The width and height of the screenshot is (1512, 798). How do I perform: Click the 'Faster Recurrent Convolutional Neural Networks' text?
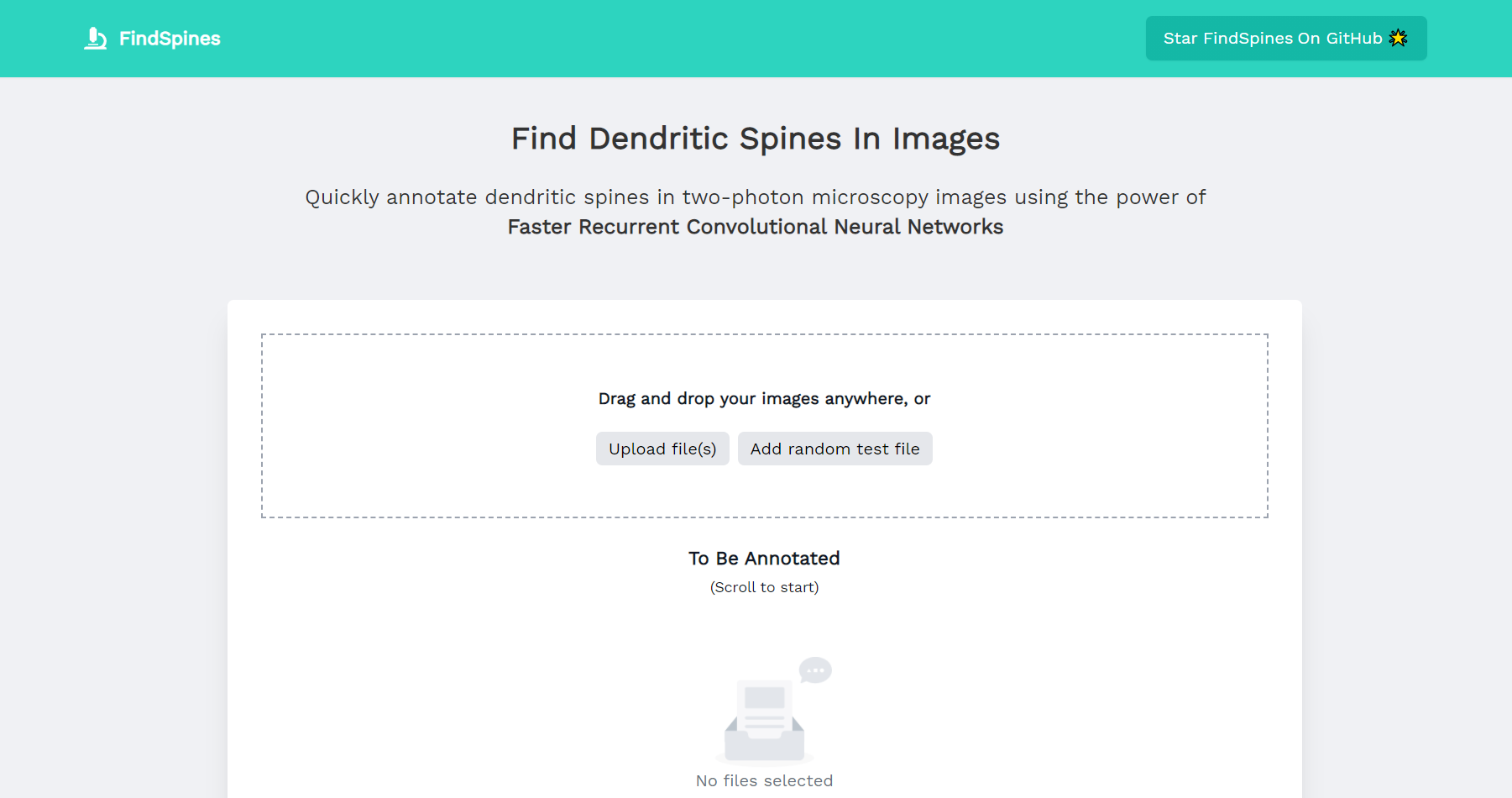point(754,227)
